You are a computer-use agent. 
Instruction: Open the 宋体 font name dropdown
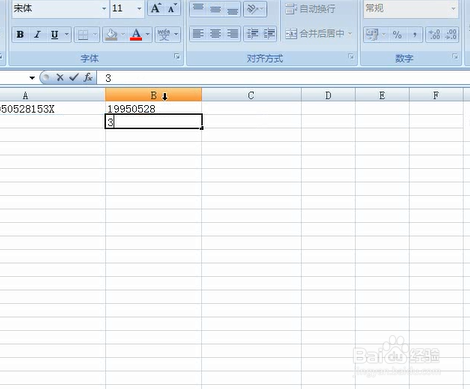coord(104,8)
